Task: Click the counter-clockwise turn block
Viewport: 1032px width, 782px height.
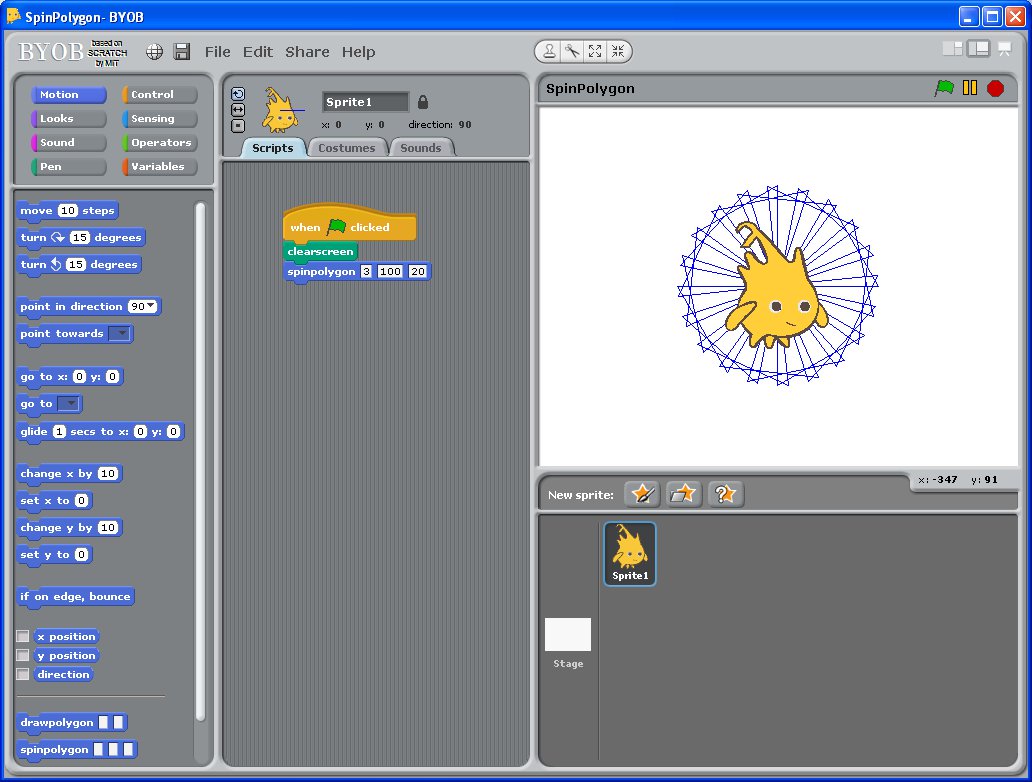Action: 79,265
